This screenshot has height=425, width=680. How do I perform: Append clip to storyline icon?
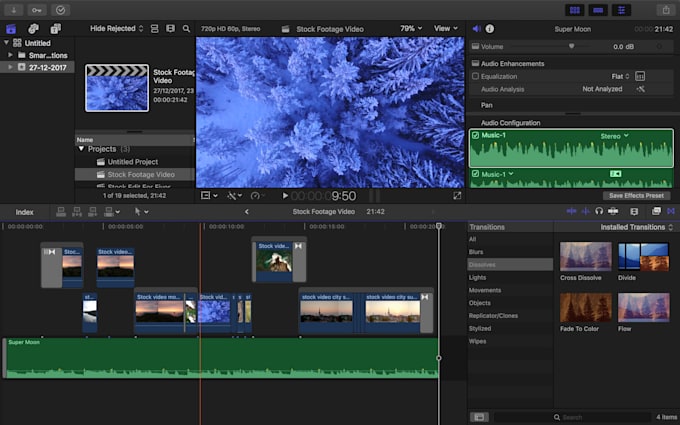(x=93, y=212)
